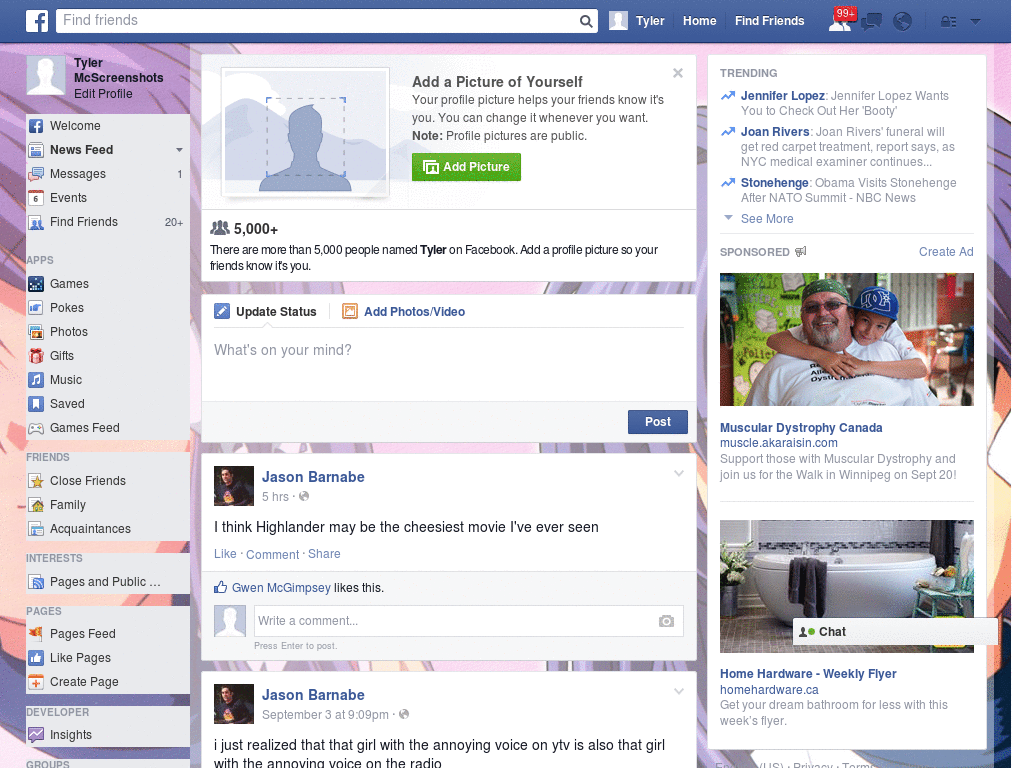Open the Photos app icon
The width and height of the screenshot is (1024, 768).
point(36,332)
